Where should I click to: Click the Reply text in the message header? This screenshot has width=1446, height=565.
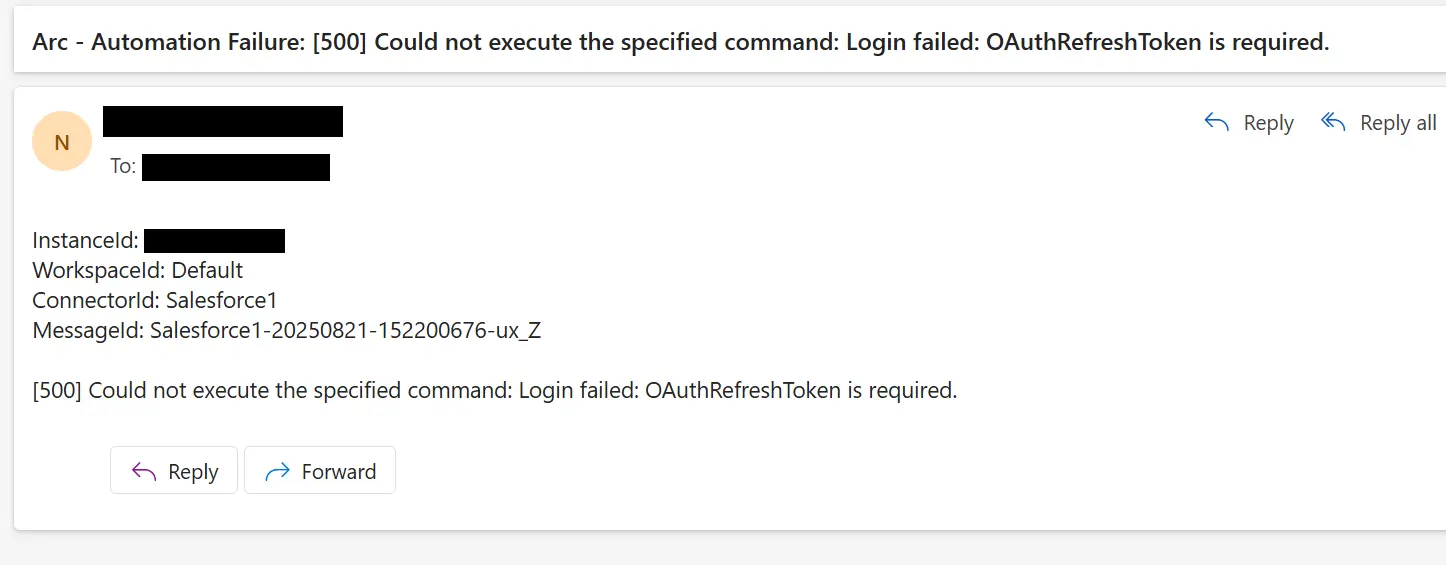(1268, 123)
